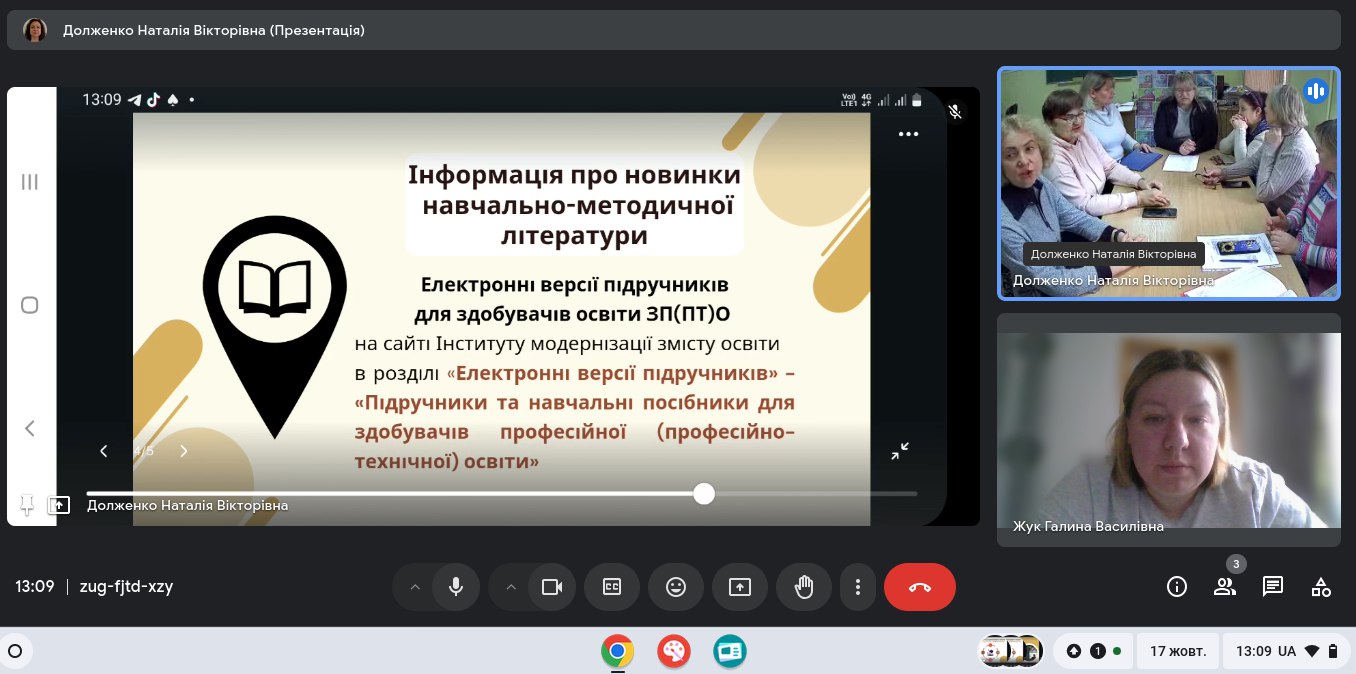The height and width of the screenshot is (674, 1356).
Task: Click the presentation screen-share icon next to the pin
Action: (x=60, y=505)
